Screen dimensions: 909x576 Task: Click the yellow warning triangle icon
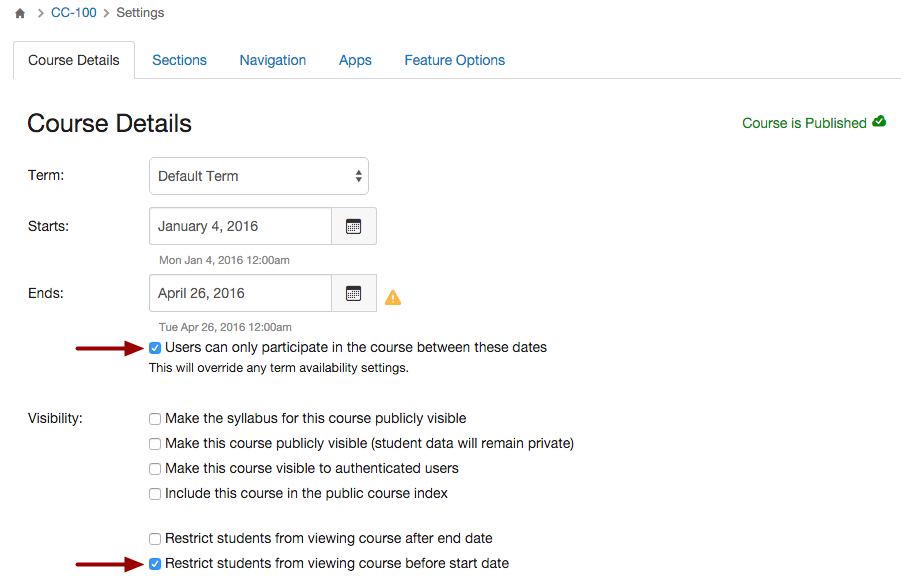coord(393,297)
